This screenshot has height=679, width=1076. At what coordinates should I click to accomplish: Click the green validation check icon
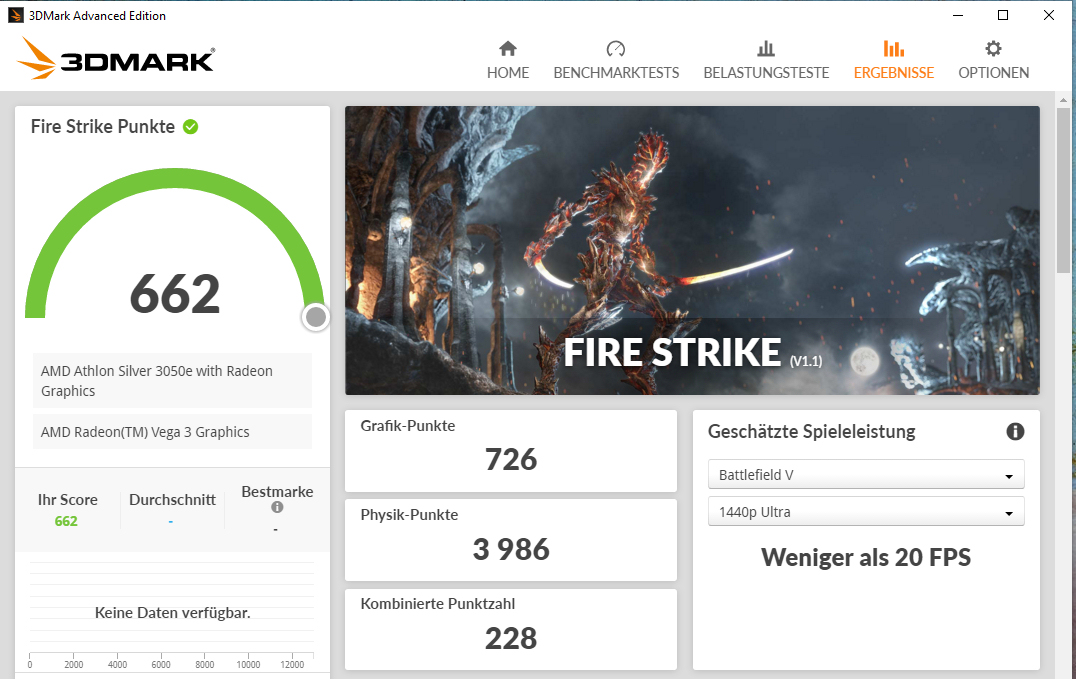[191, 126]
